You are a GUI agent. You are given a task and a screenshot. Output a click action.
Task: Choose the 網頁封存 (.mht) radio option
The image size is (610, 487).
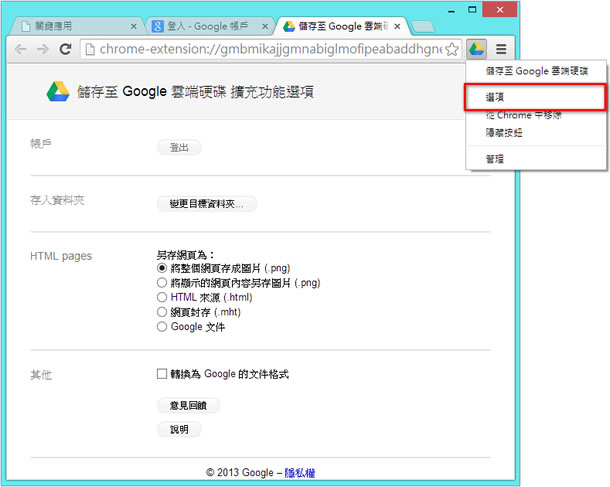click(x=163, y=312)
